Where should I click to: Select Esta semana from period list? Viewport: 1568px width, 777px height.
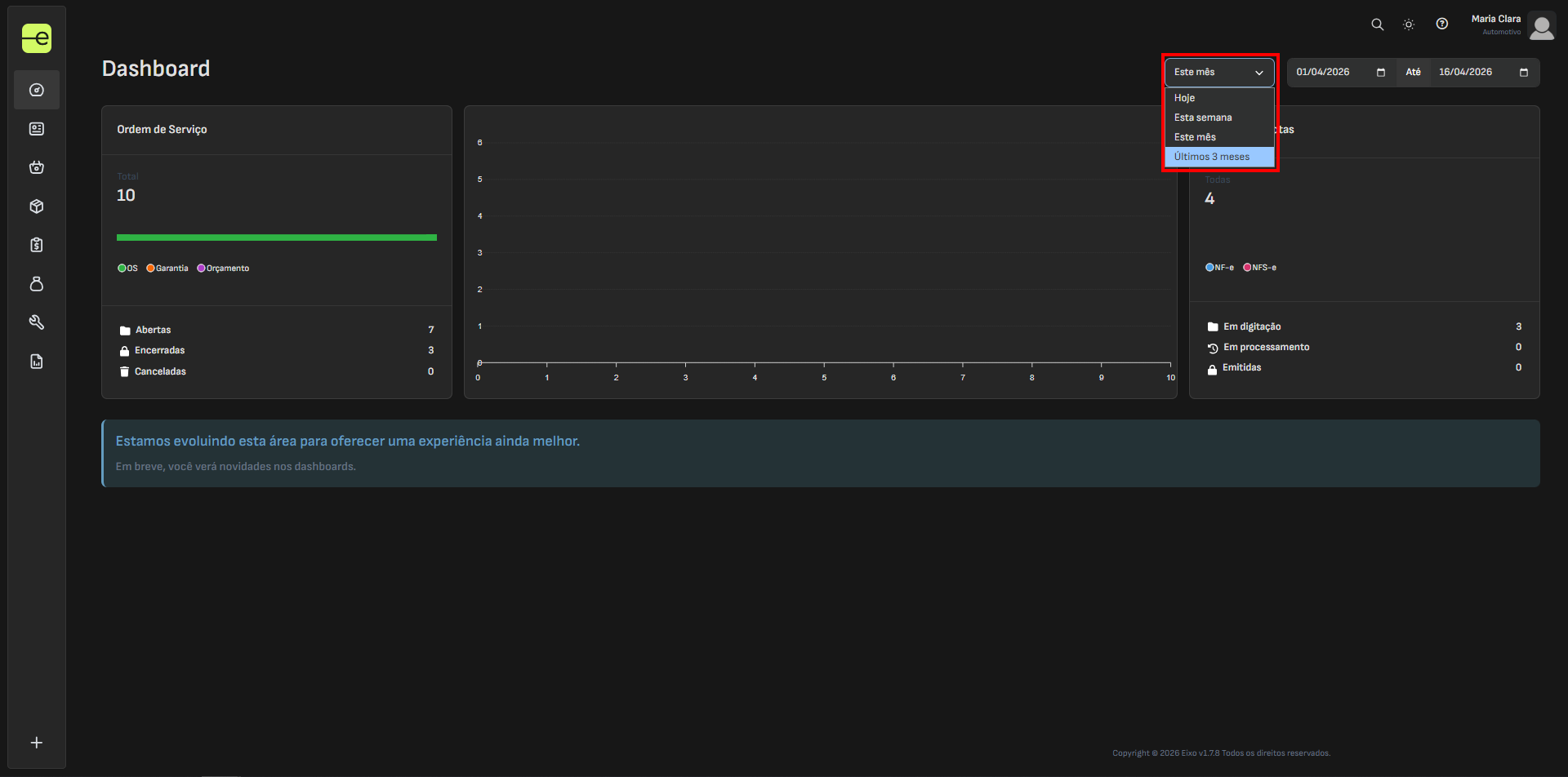point(1219,118)
